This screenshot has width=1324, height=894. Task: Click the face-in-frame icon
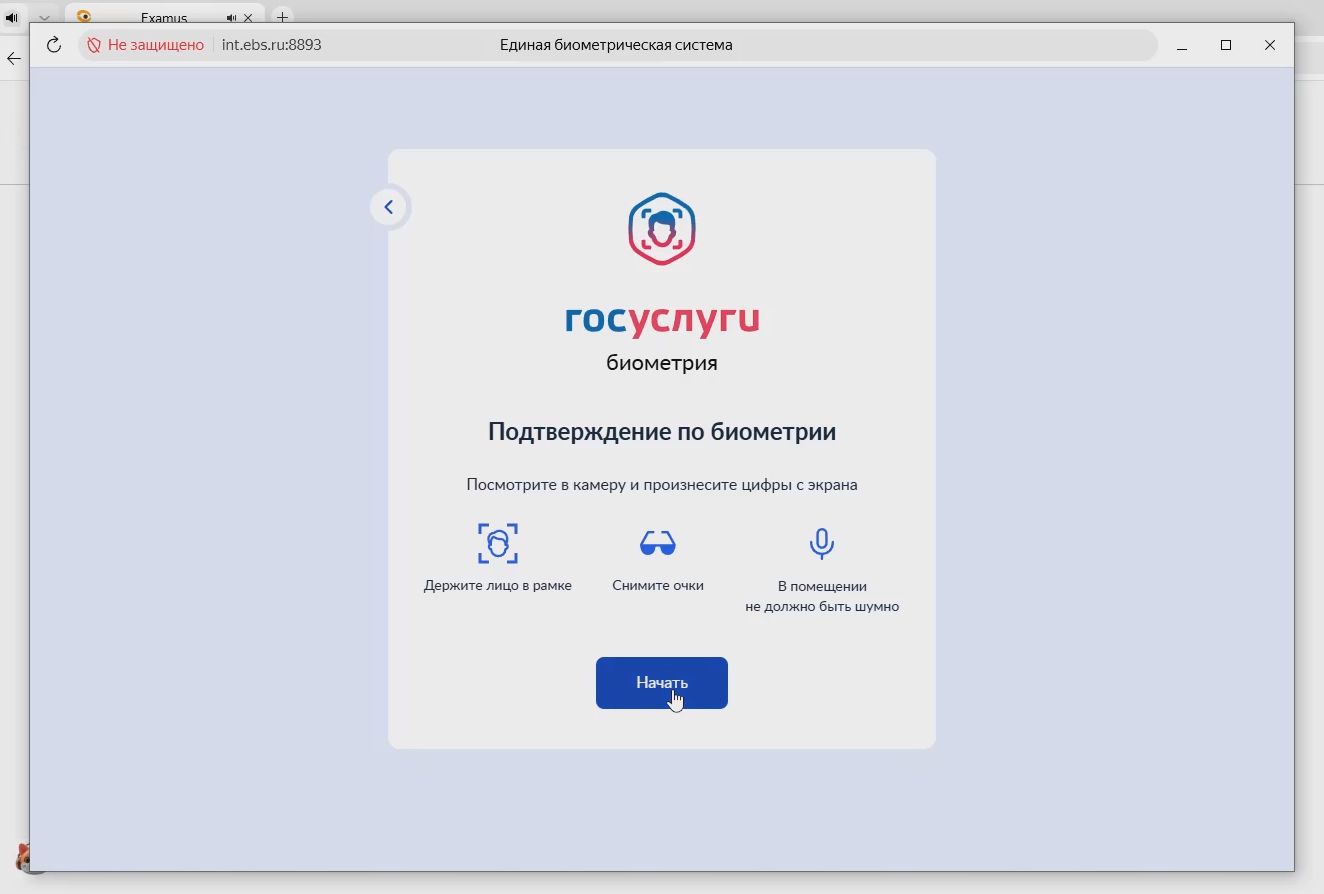point(497,544)
